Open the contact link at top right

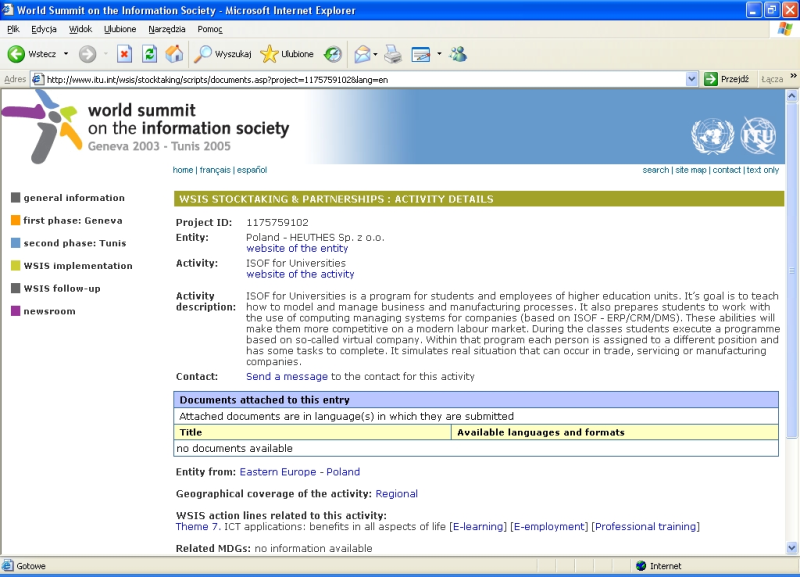point(727,170)
